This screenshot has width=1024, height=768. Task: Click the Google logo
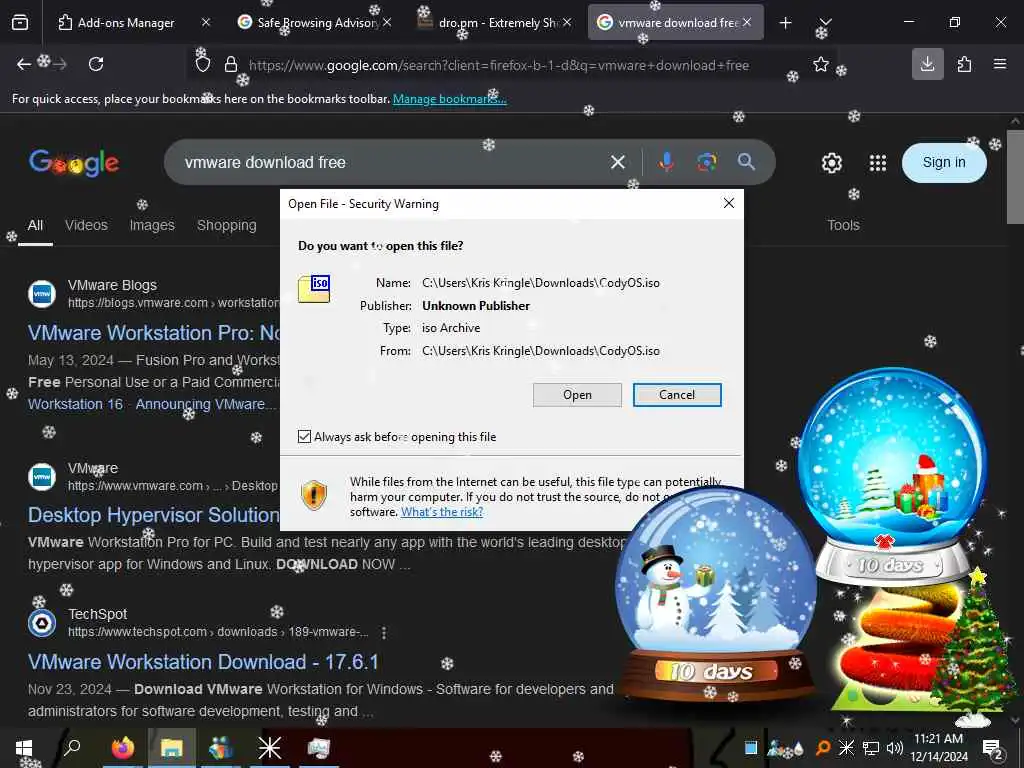tap(74, 163)
